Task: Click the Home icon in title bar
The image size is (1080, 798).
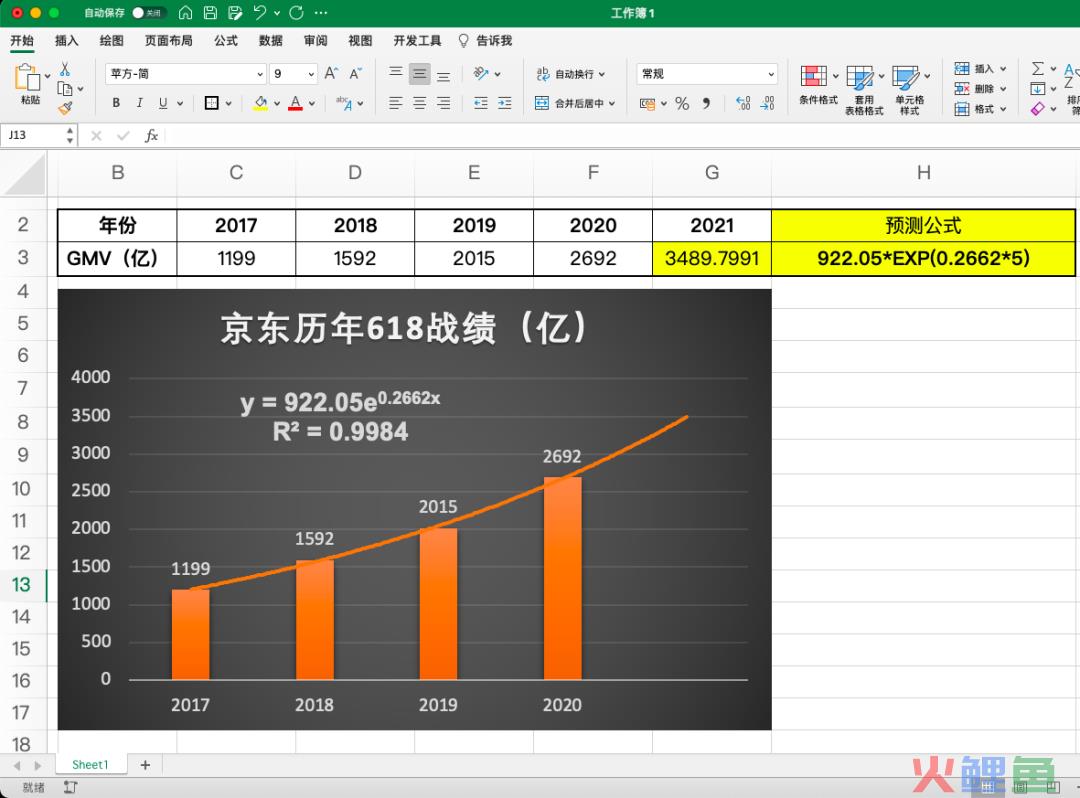Action: pos(185,12)
